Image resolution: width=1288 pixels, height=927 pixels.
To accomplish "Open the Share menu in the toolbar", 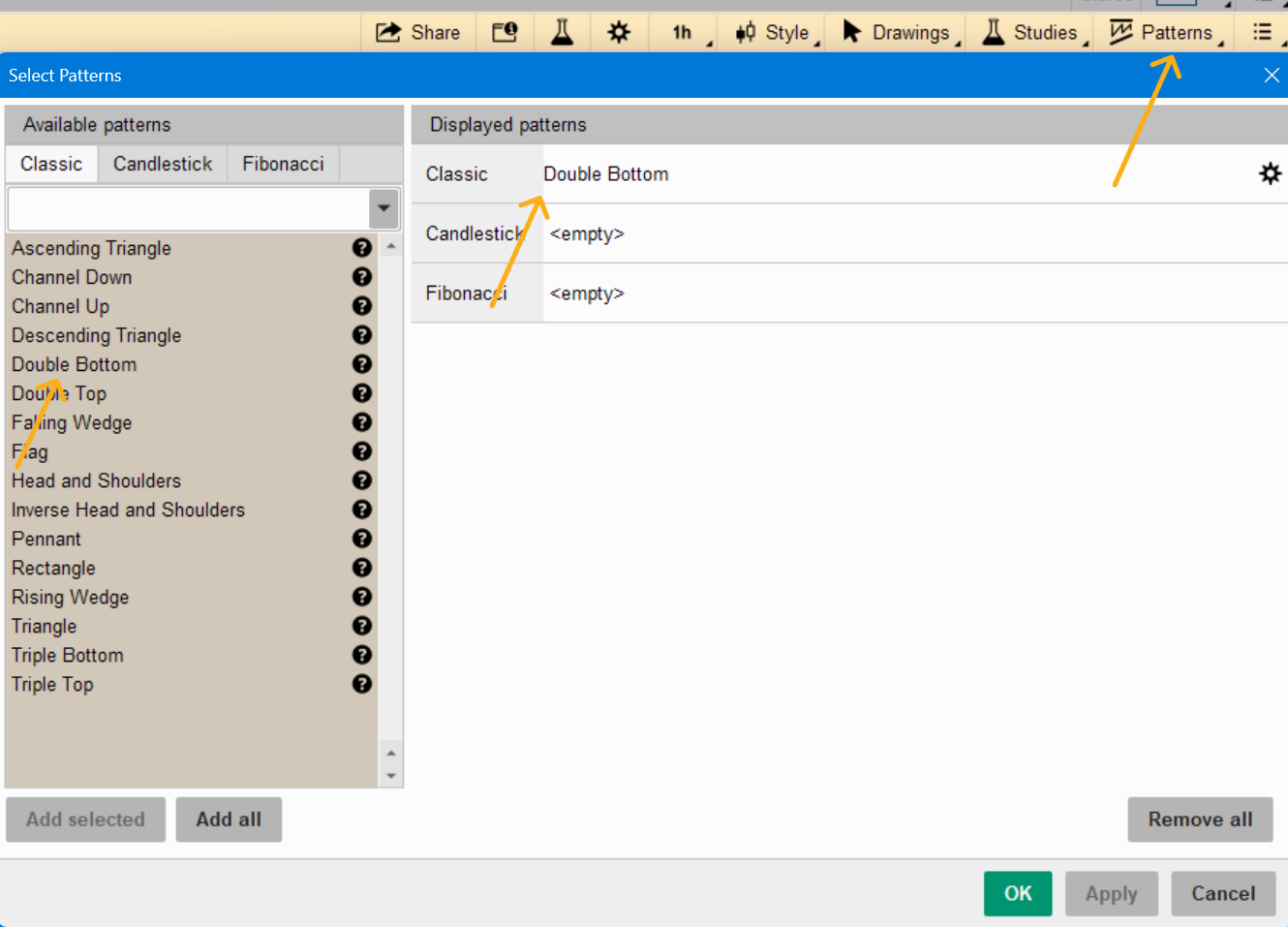I will click(x=417, y=32).
